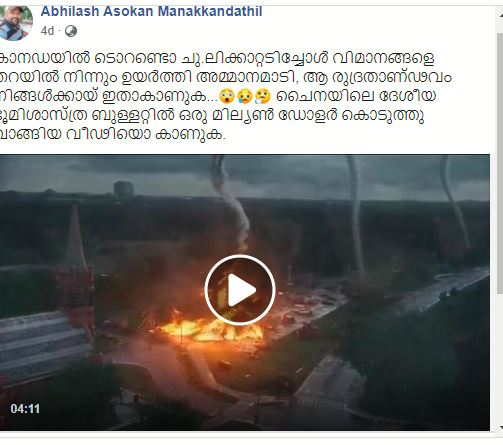Click the crying face emoji

[x=244, y=96]
